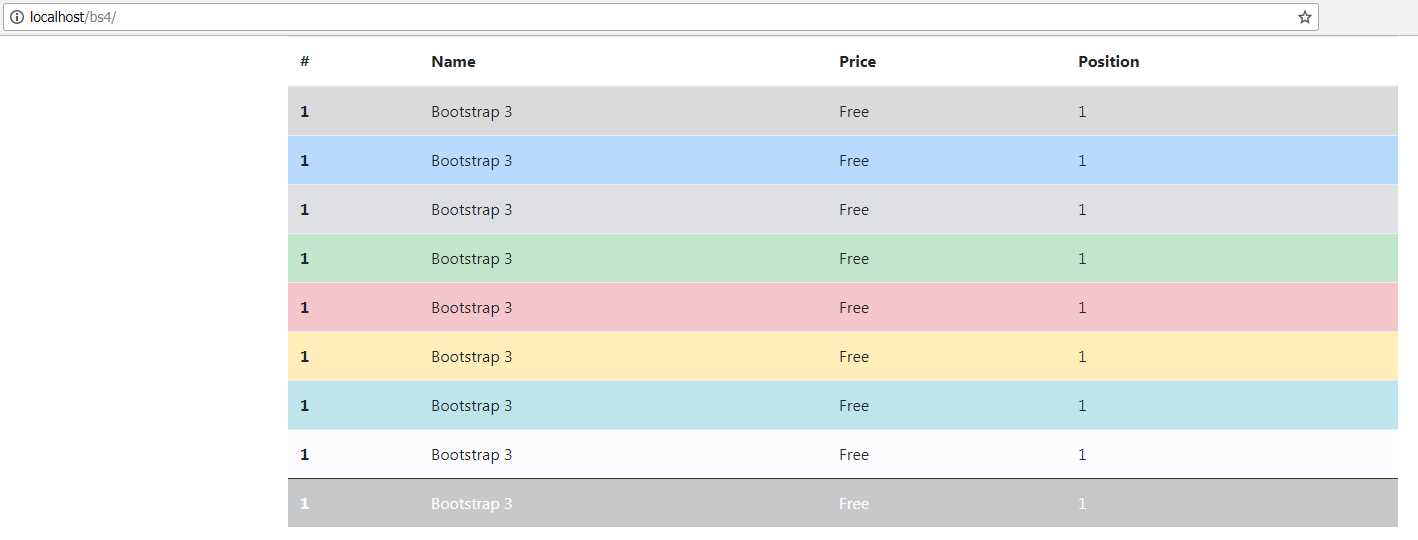The width and height of the screenshot is (1418, 540).
Task: Click 'Free' in the pink row
Action: [854, 308]
